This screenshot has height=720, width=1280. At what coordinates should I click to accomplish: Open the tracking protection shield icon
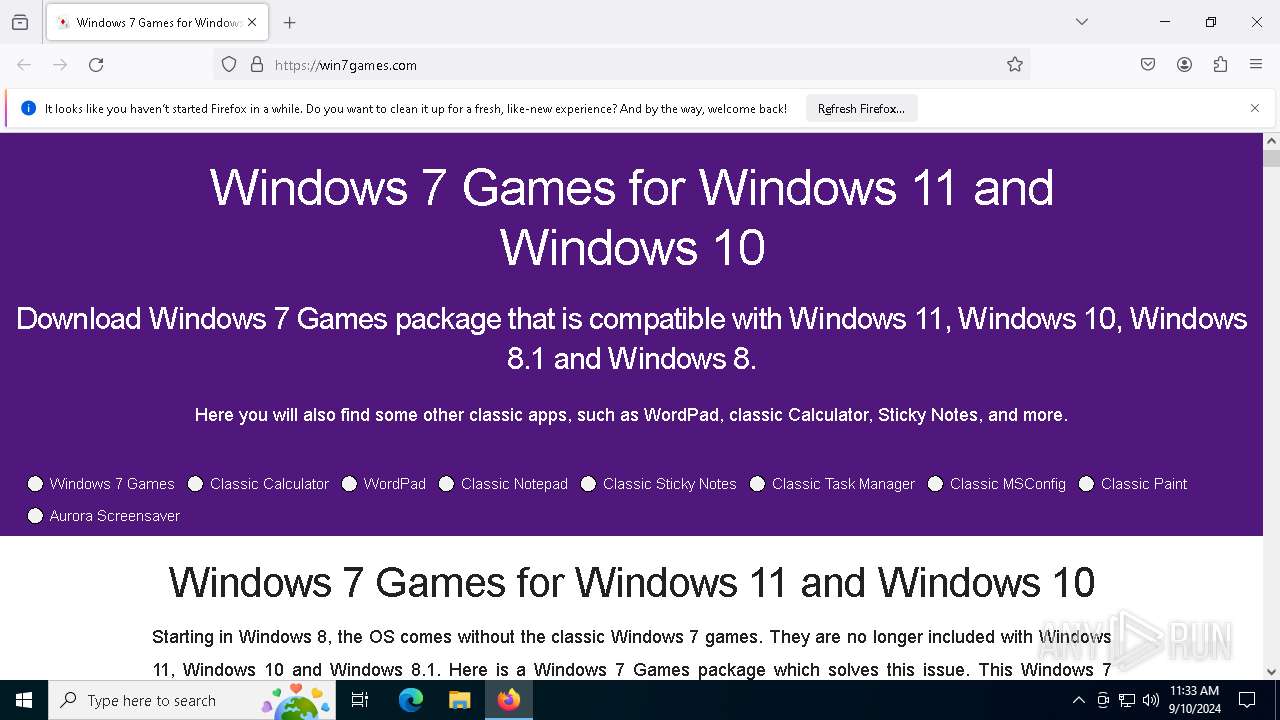229,65
